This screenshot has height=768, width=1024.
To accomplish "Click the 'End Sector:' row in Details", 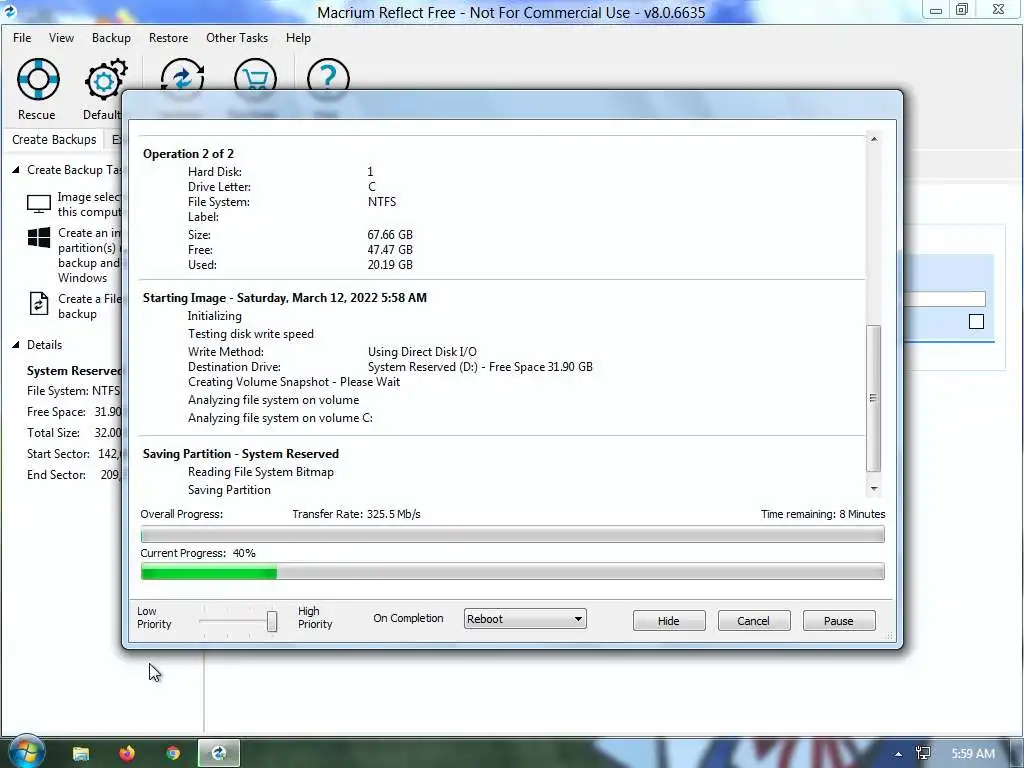I will point(74,475).
